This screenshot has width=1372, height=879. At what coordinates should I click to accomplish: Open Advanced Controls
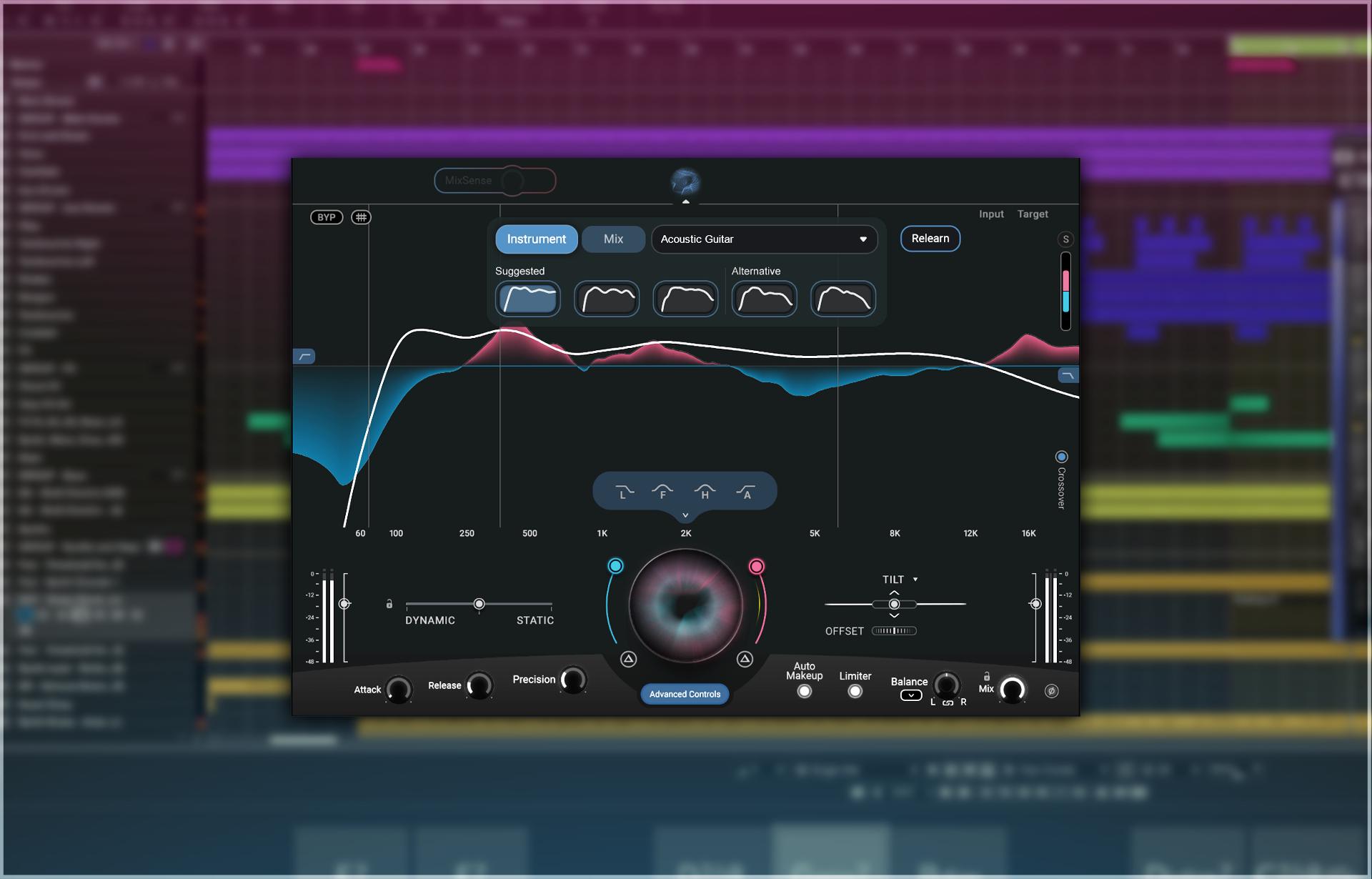(x=685, y=694)
